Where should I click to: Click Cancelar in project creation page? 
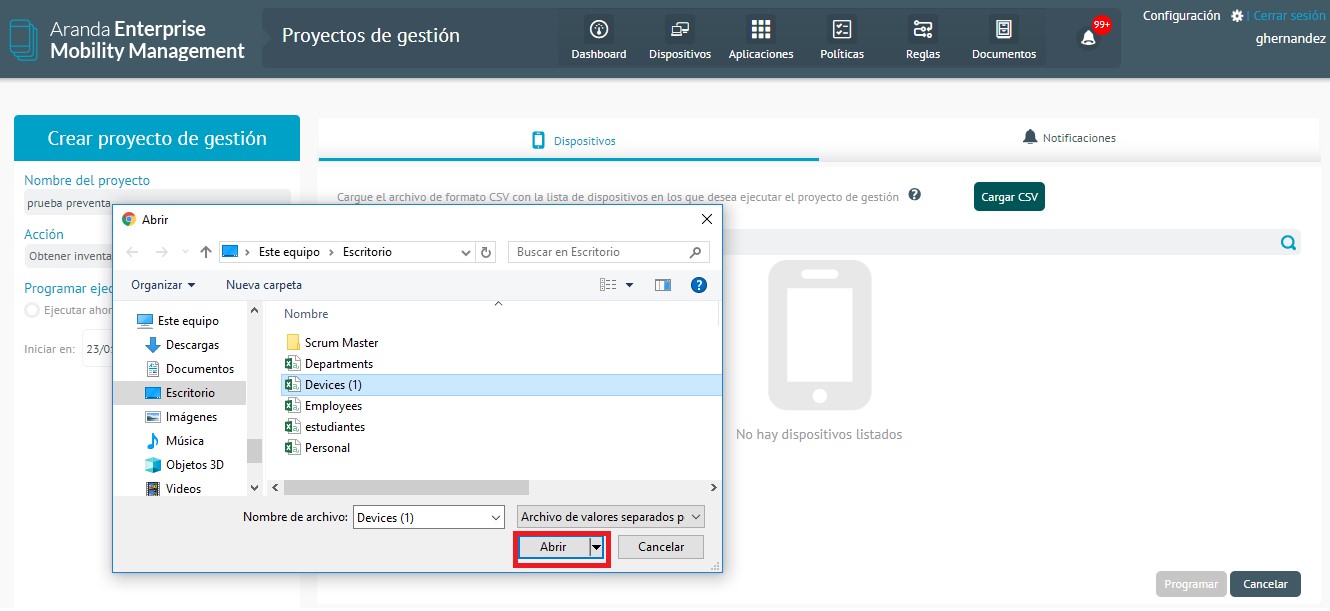click(x=1265, y=584)
